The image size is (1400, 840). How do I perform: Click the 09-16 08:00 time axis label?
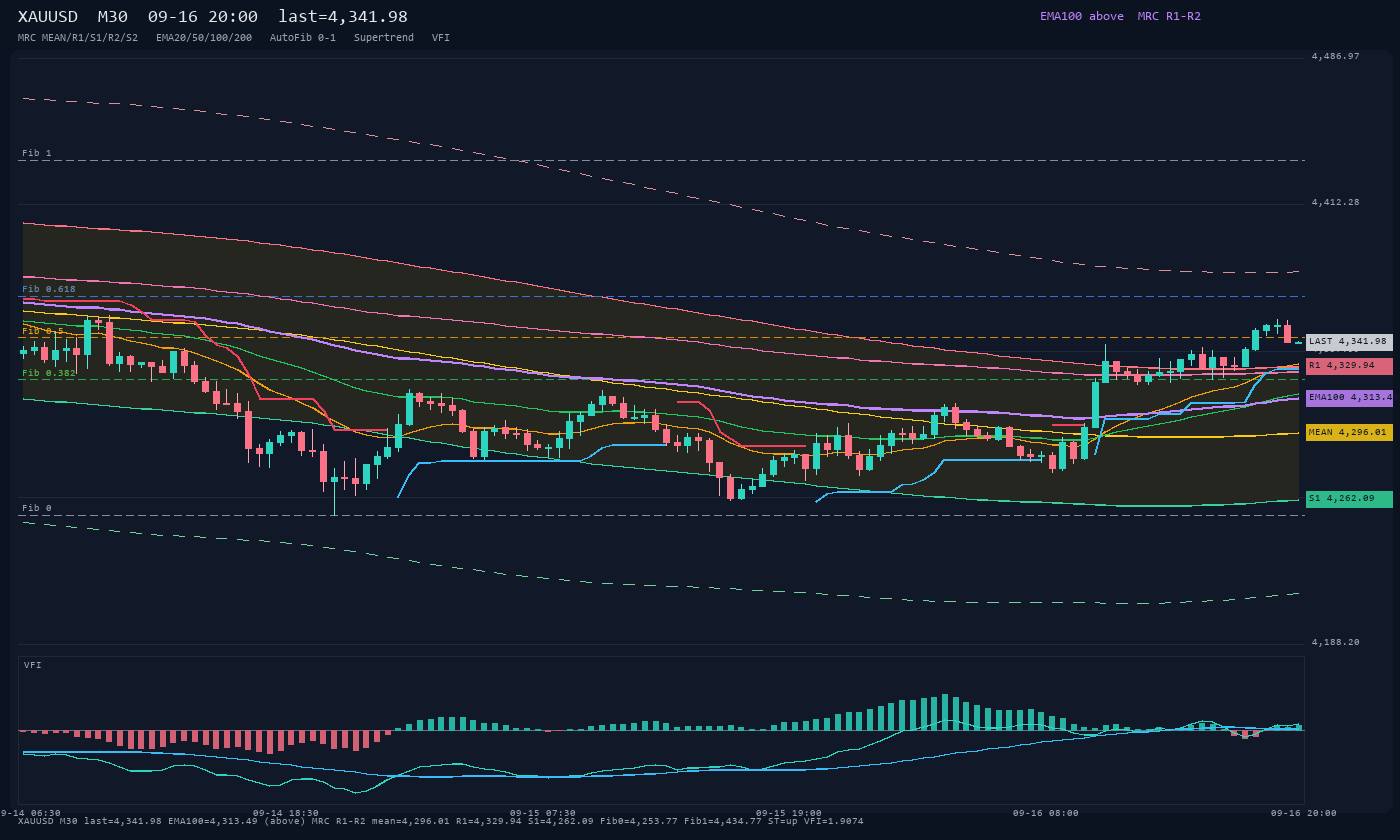(x=1046, y=813)
